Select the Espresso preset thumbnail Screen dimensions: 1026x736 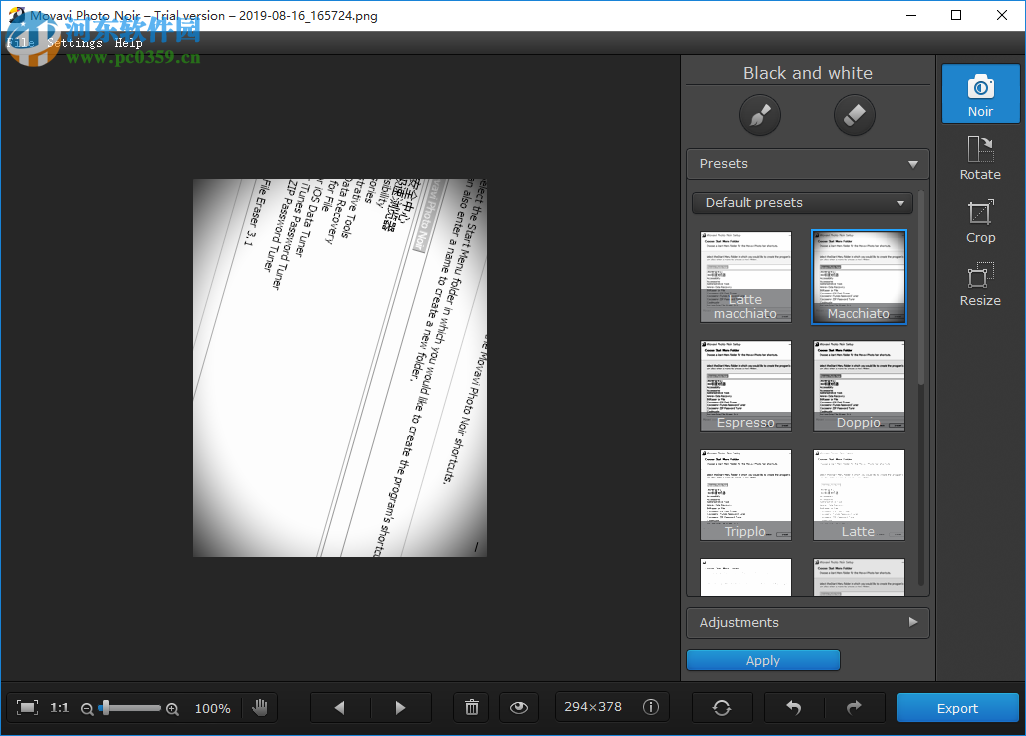pyautogui.click(x=745, y=385)
